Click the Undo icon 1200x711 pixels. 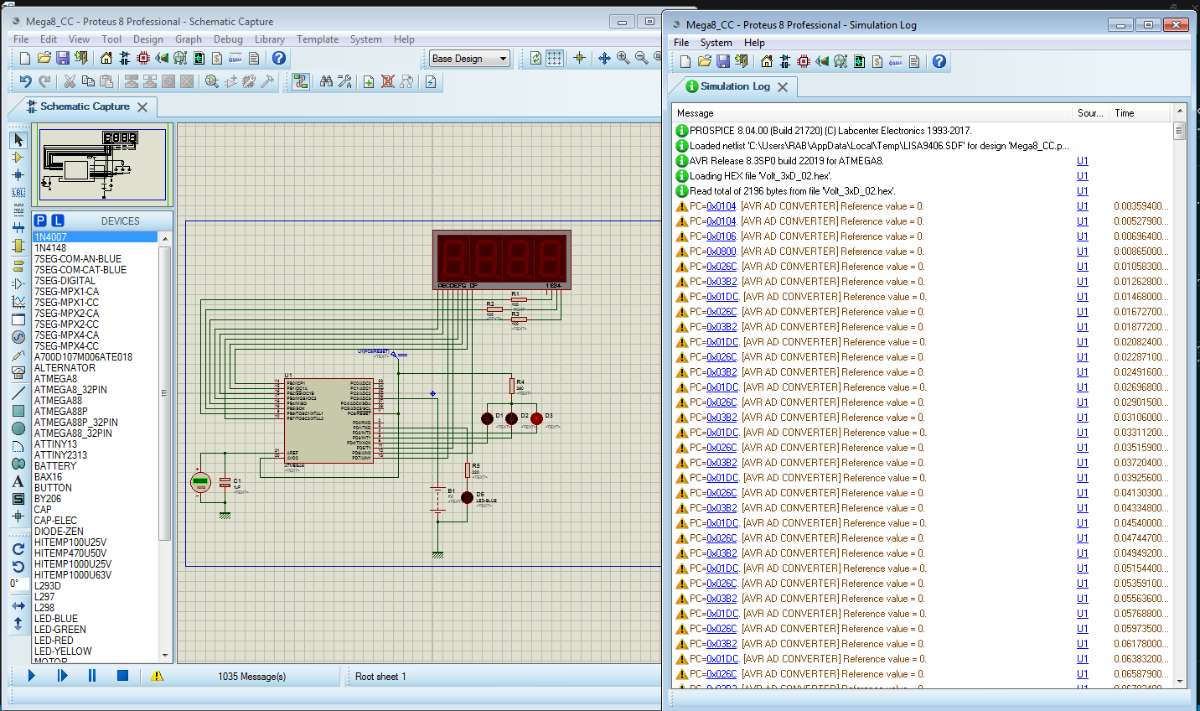(x=25, y=82)
